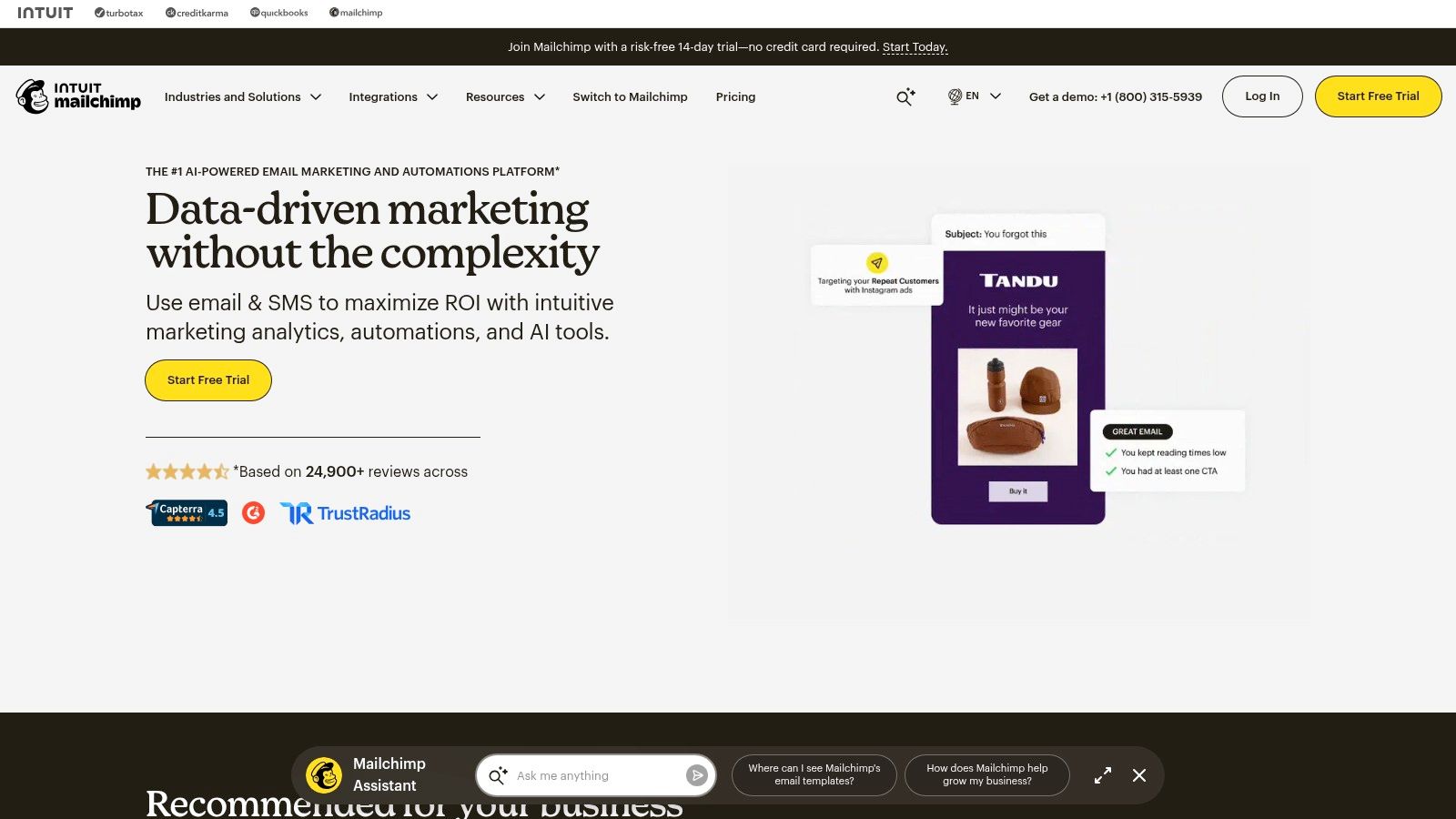Select Pricing in the navigation
The width and height of the screenshot is (1456, 819).
pyautogui.click(x=735, y=96)
